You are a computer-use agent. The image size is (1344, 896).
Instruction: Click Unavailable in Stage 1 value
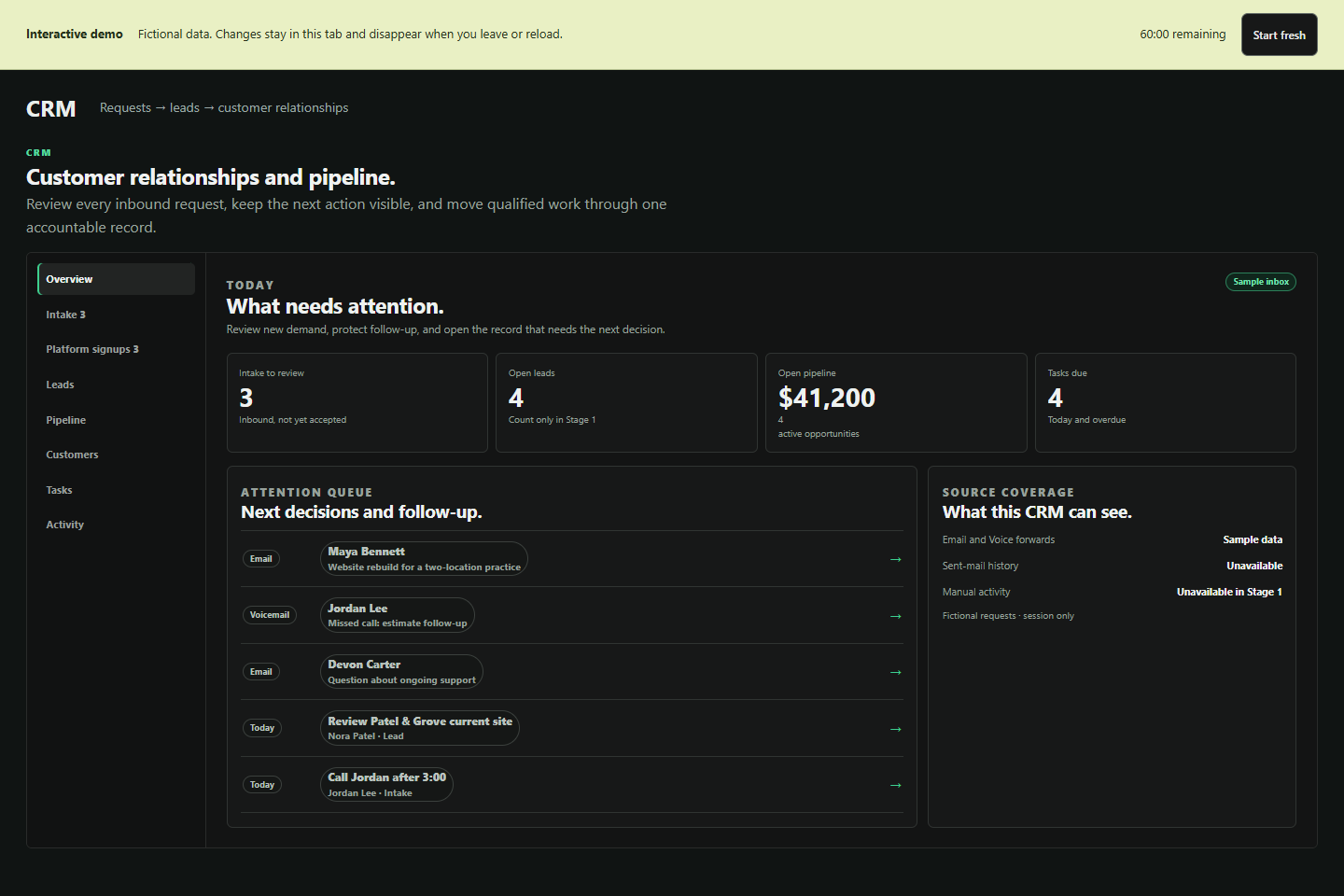click(x=1229, y=592)
